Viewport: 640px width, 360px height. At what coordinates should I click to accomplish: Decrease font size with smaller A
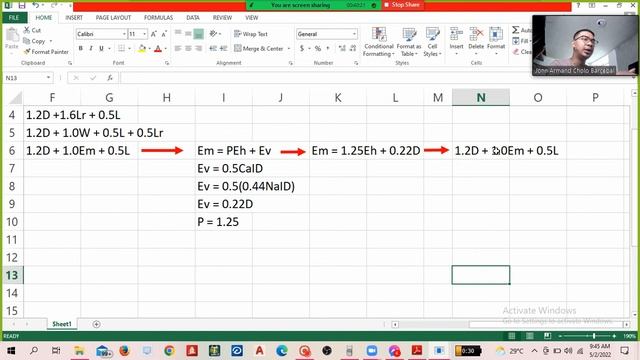coord(164,34)
